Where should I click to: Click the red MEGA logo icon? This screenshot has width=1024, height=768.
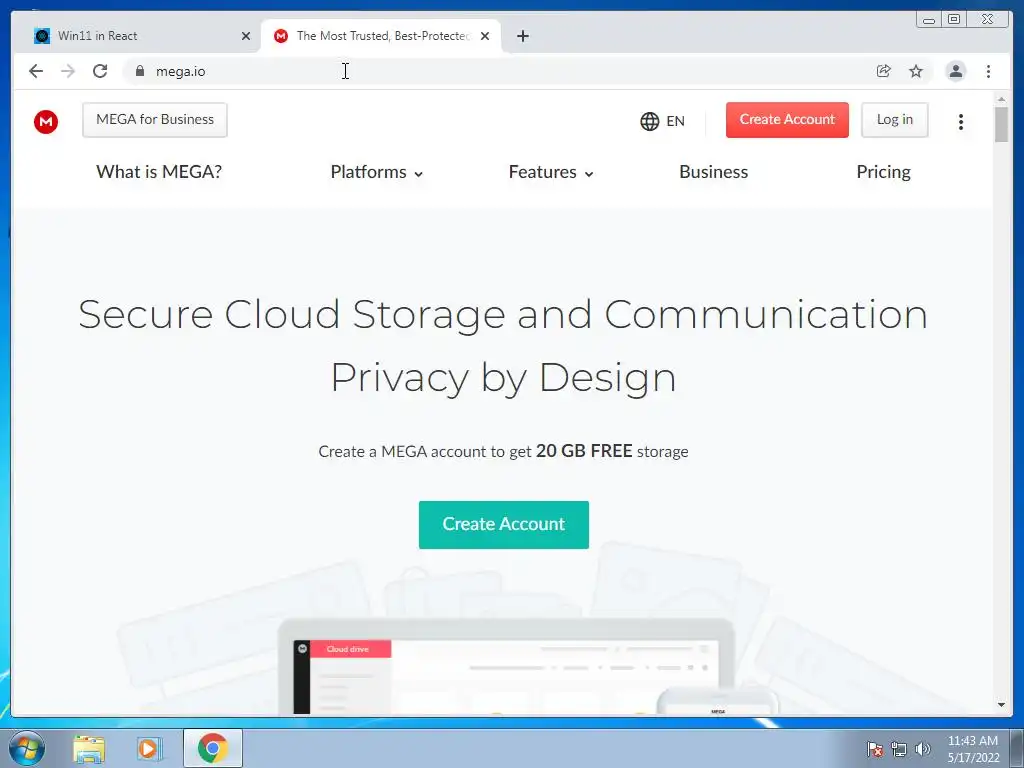click(x=46, y=121)
